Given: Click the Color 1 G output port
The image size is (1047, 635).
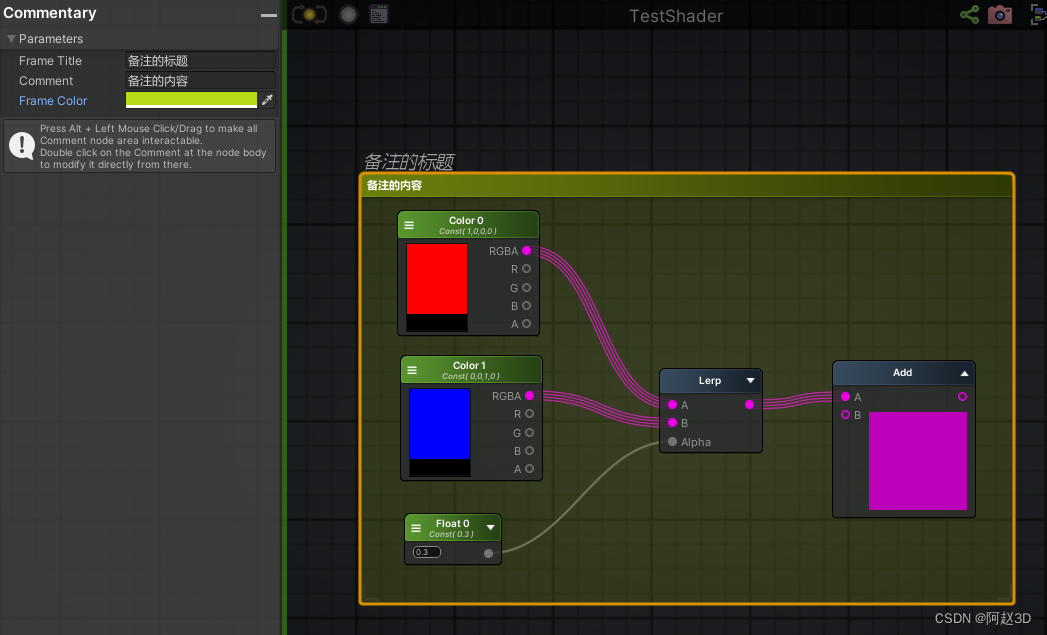Looking at the screenshot, I should (x=530, y=432).
